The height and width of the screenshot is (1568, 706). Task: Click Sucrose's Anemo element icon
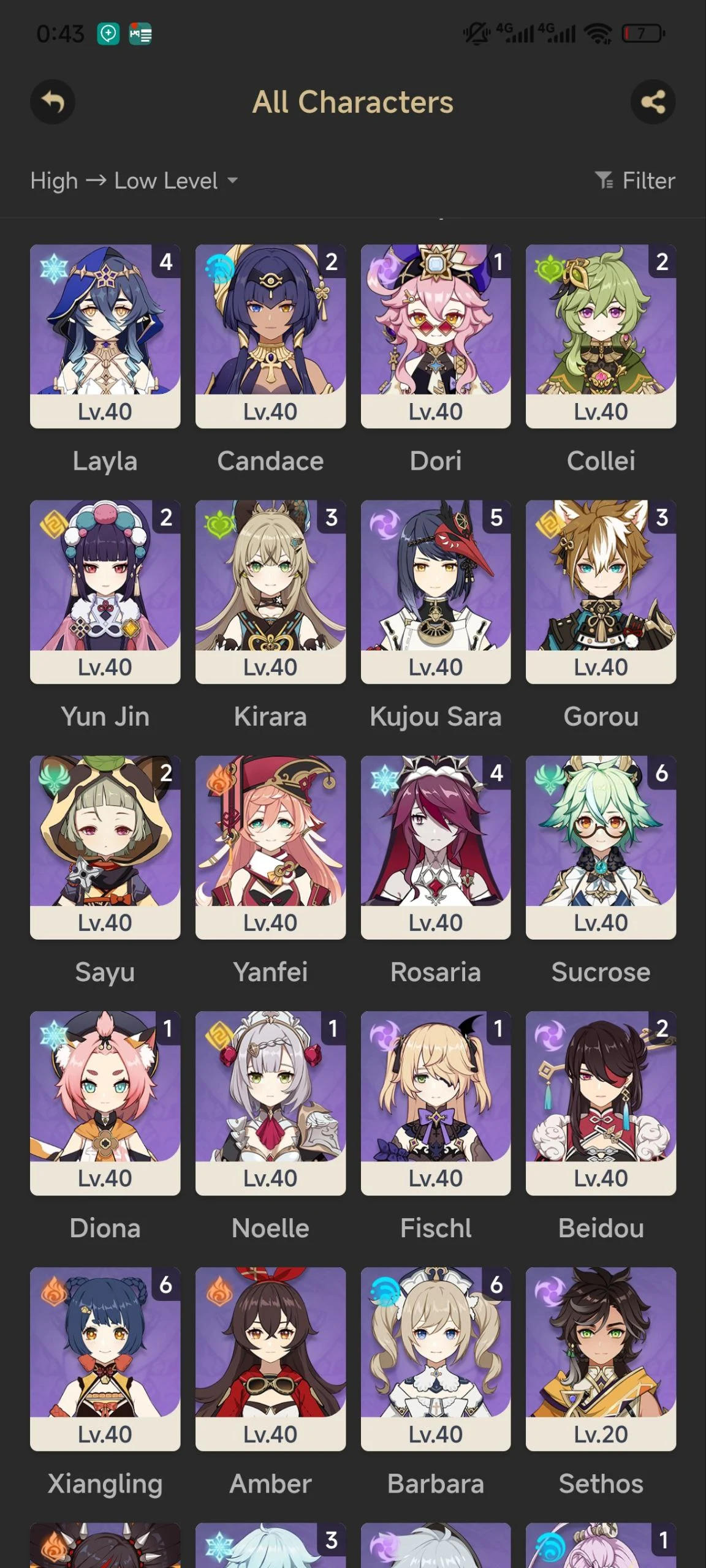tap(549, 780)
